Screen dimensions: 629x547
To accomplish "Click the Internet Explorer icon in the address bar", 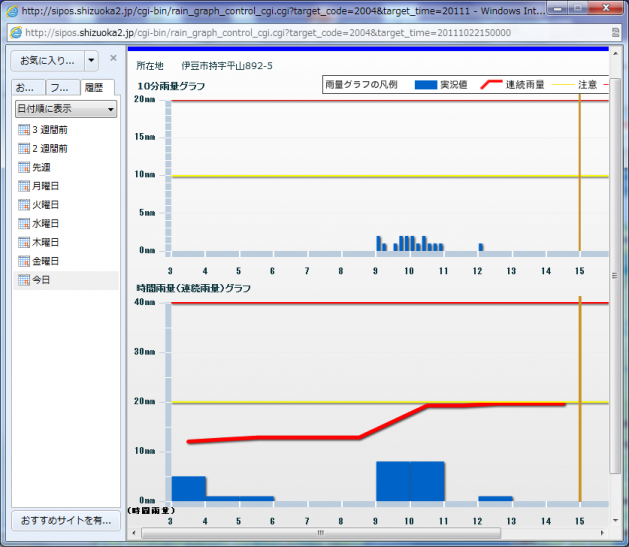I will click(x=16, y=32).
